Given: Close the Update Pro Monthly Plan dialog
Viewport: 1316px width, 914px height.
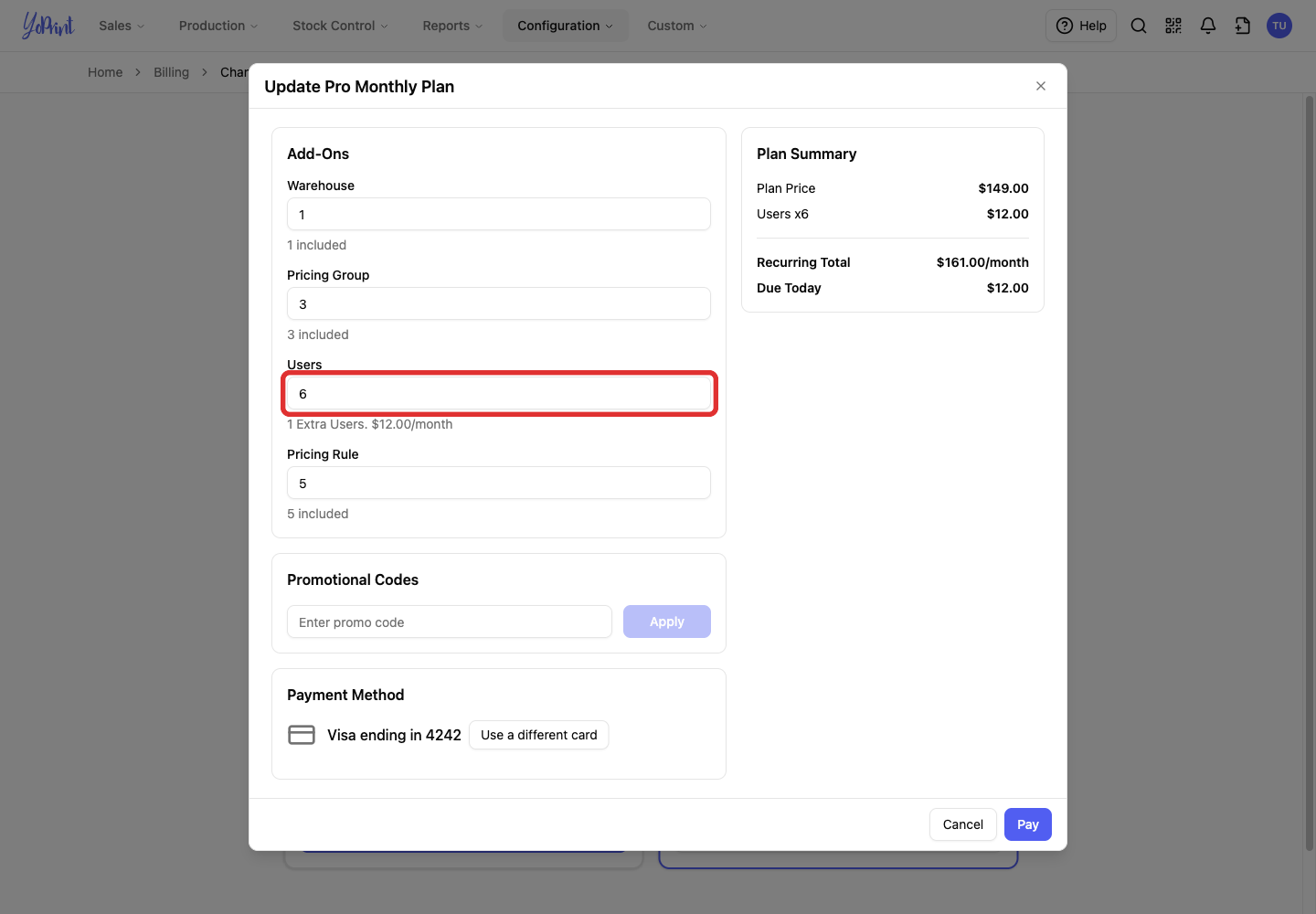Looking at the screenshot, I should point(1041,86).
